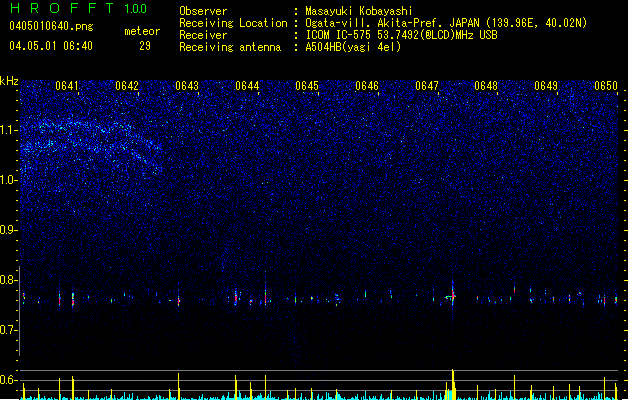Click the 1.1 kHz axis label

coord(9,130)
